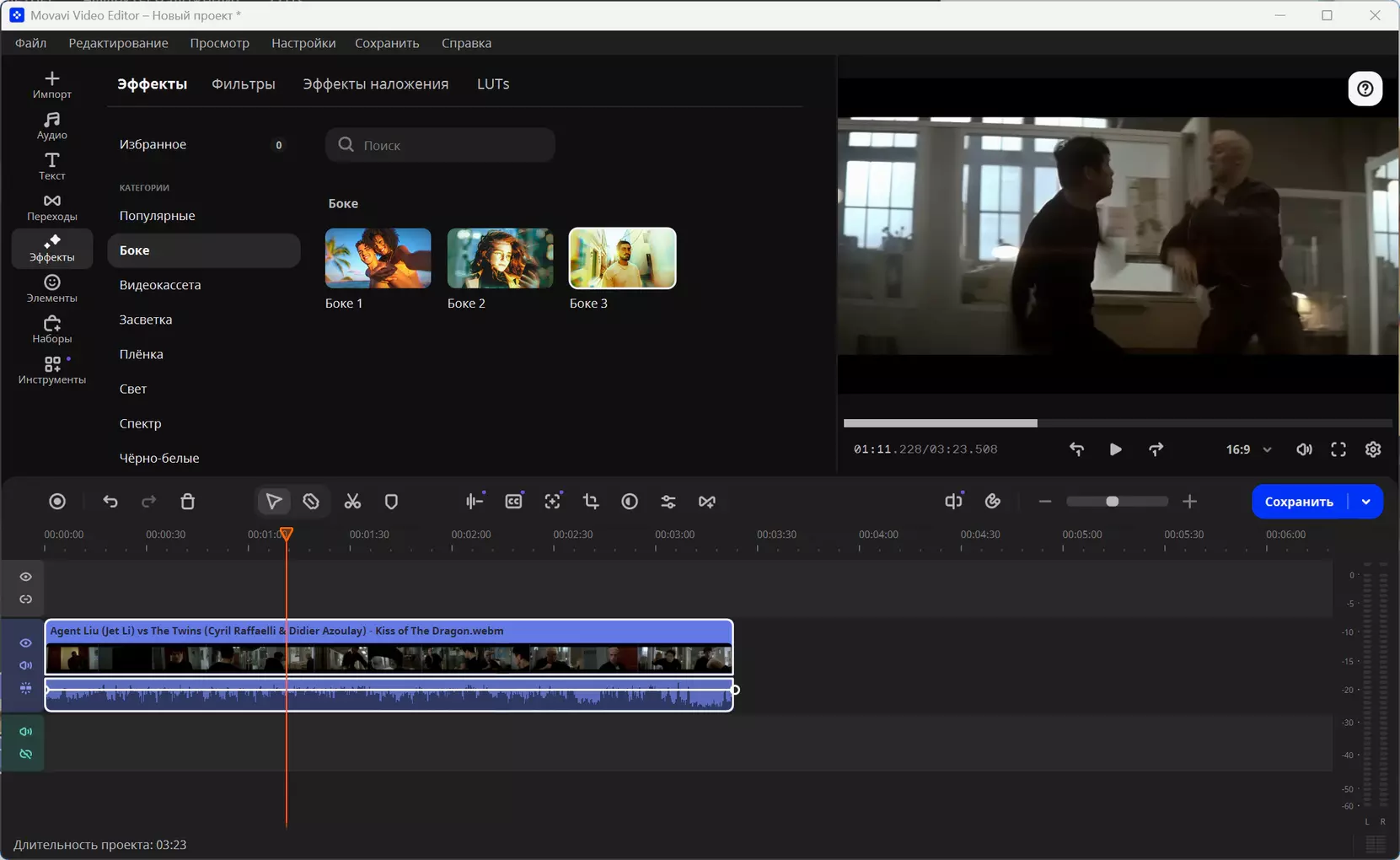
Task: Open clip properties sliders icon
Action: click(668, 502)
